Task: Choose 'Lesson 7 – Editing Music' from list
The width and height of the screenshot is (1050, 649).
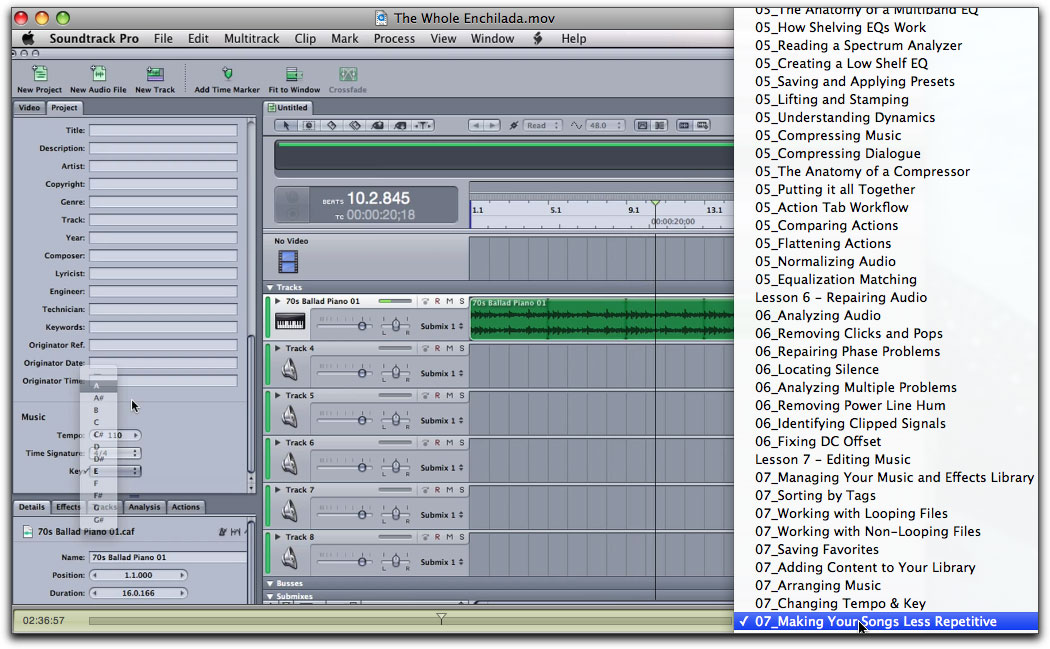Action: pos(832,459)
